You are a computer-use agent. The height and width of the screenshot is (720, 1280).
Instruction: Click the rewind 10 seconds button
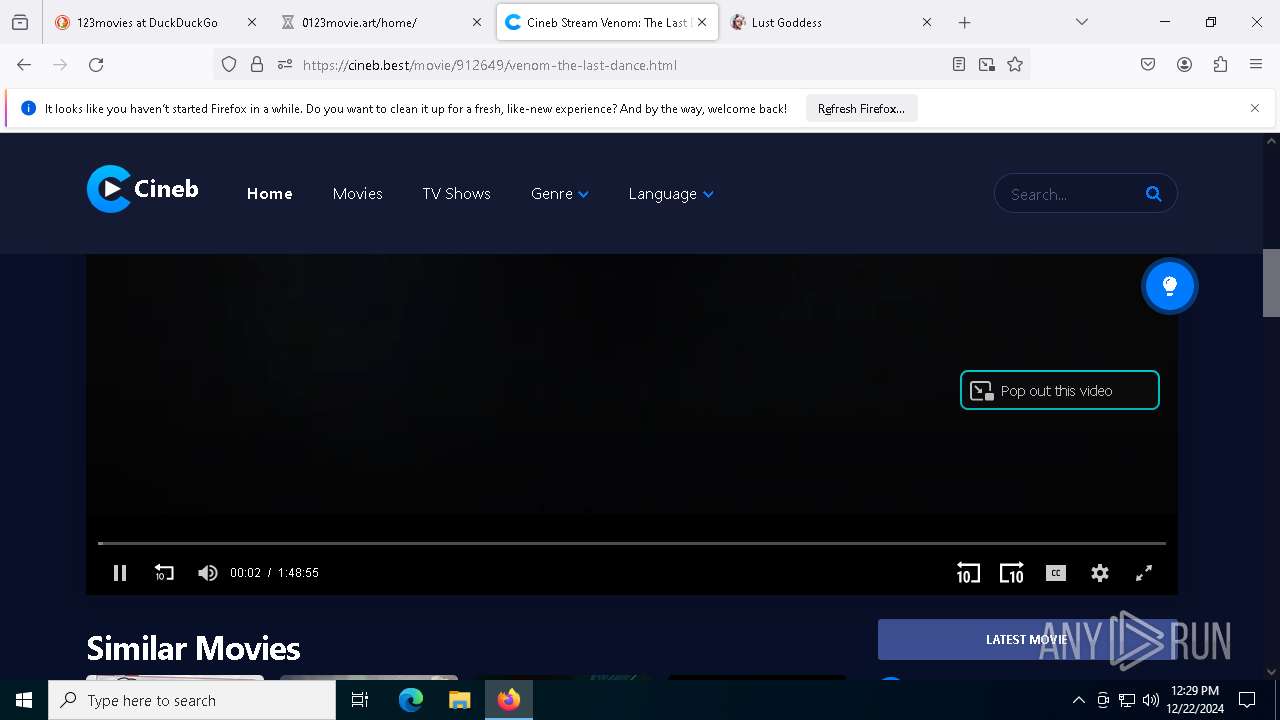968,573
